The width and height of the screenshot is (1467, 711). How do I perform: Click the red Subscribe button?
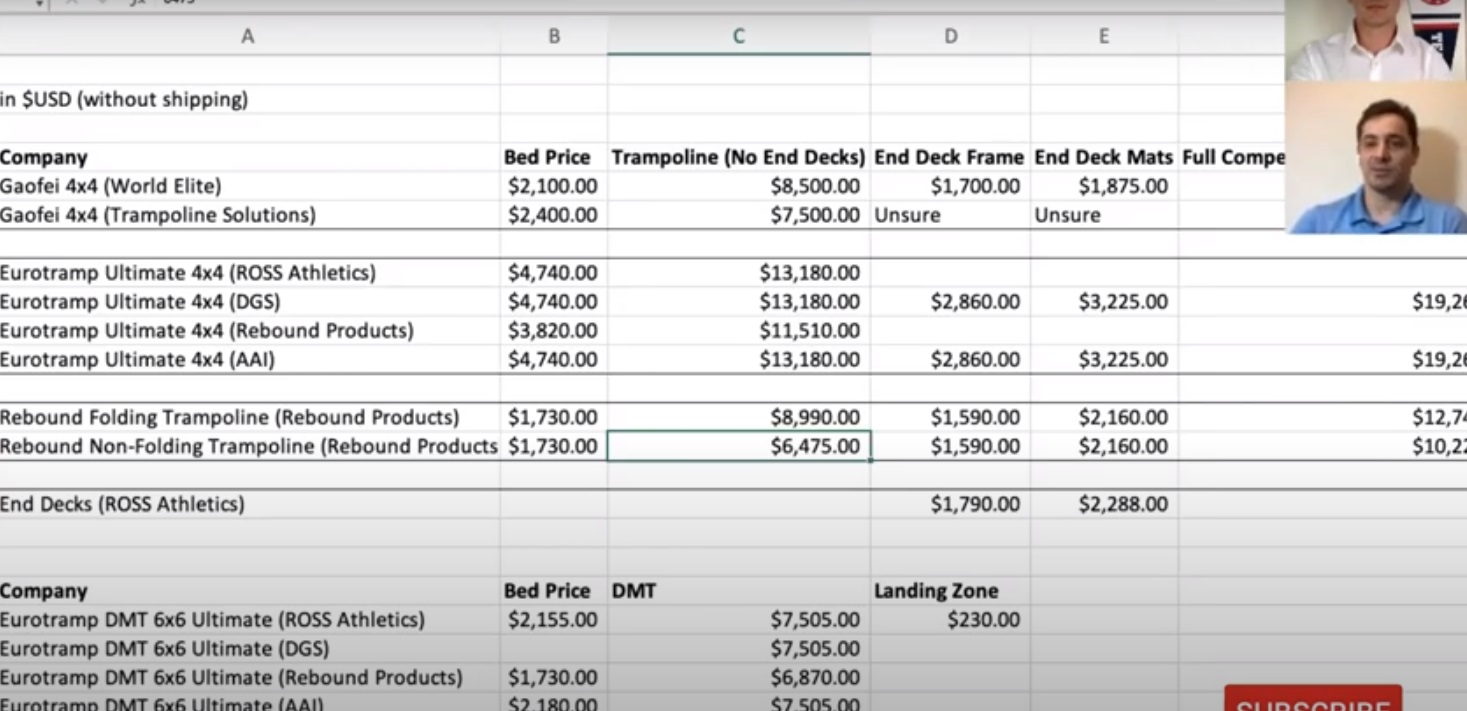click(1313, 698)
